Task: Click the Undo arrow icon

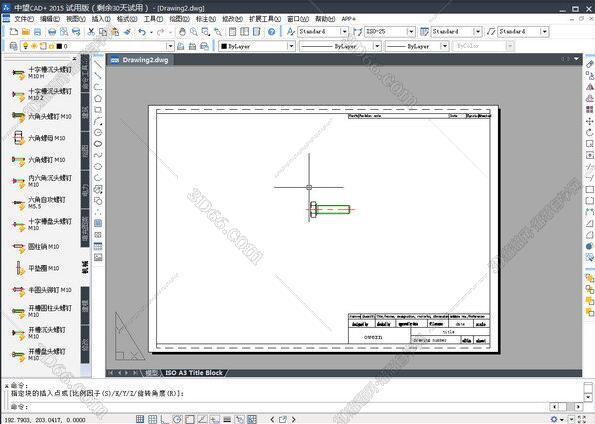Action: click(x=142, y=32)
